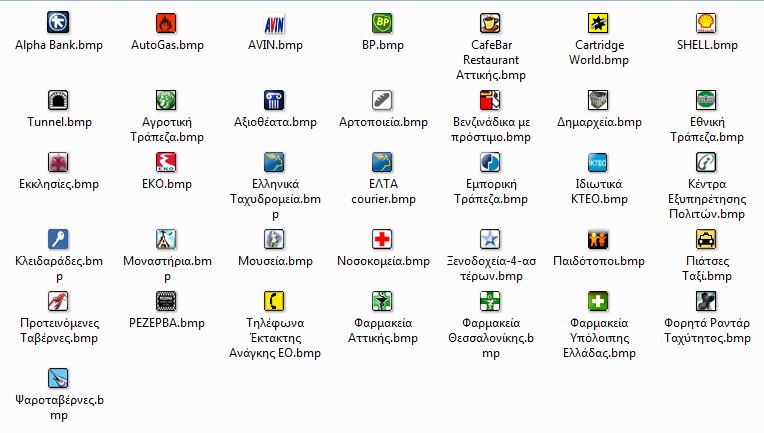The width and height of the screenshot is (764, 433).
Task: Click the PEZEPBA.bmp dark icon
Action: point(166,301)
